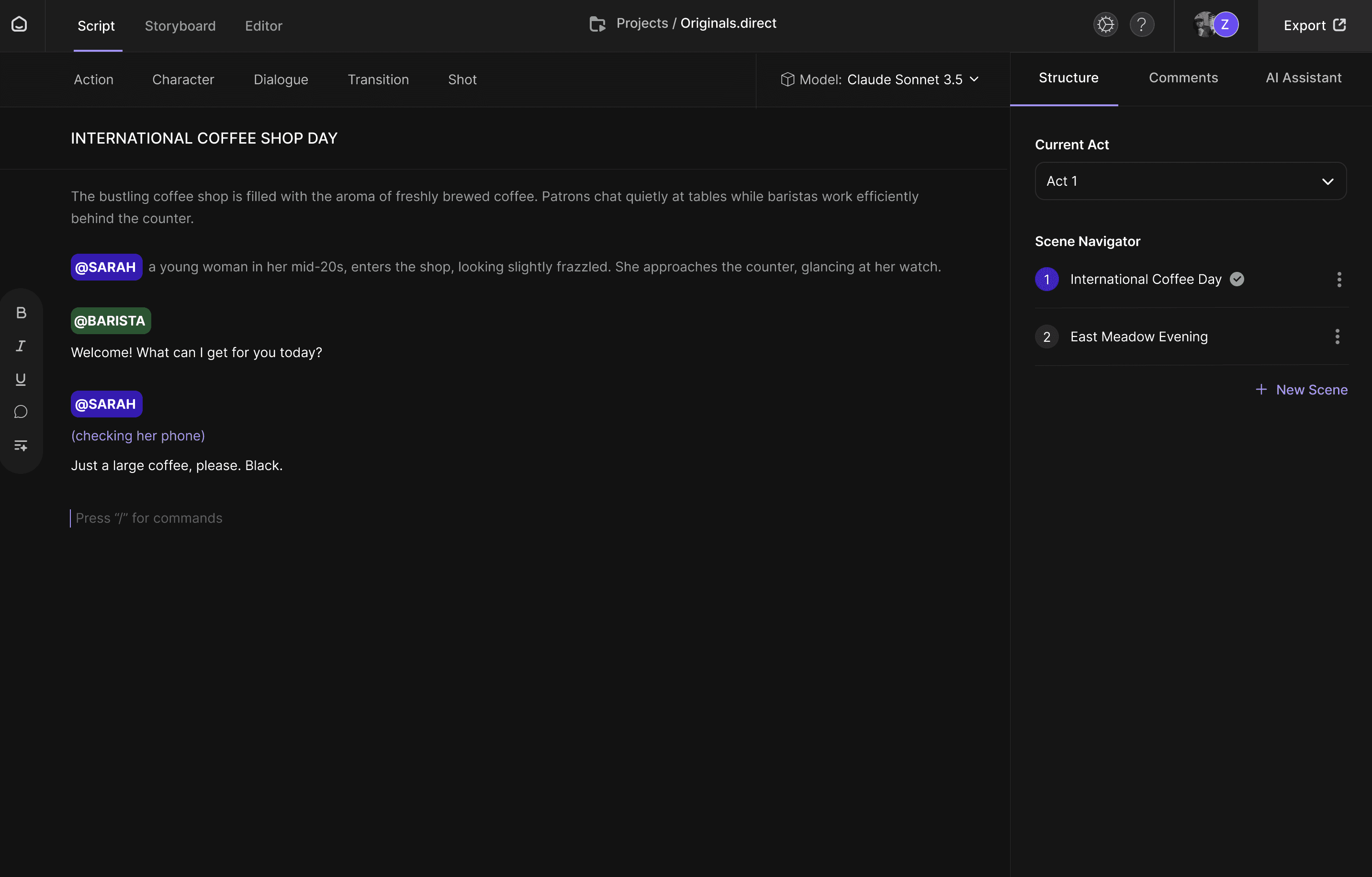Screen dimensions: 1372x877
Task: Click the purple Z user avatar
Action: [x=1225, y=25]
